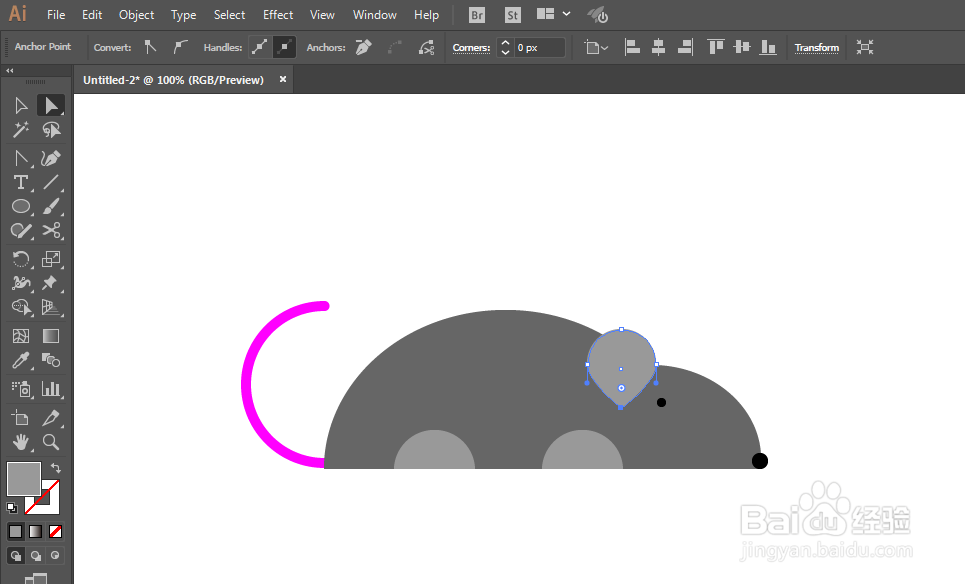Select the Width tool

[x=21, y=283]
